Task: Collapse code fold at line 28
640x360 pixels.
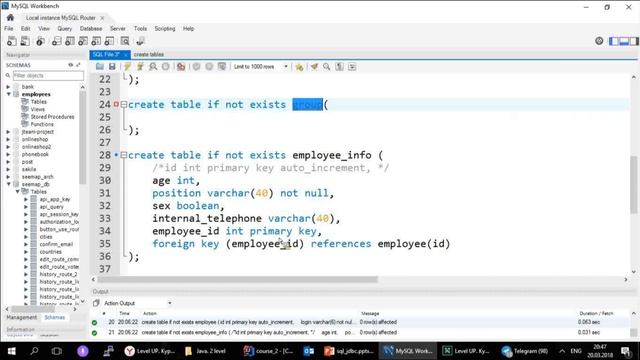Action: pos(124,155)
